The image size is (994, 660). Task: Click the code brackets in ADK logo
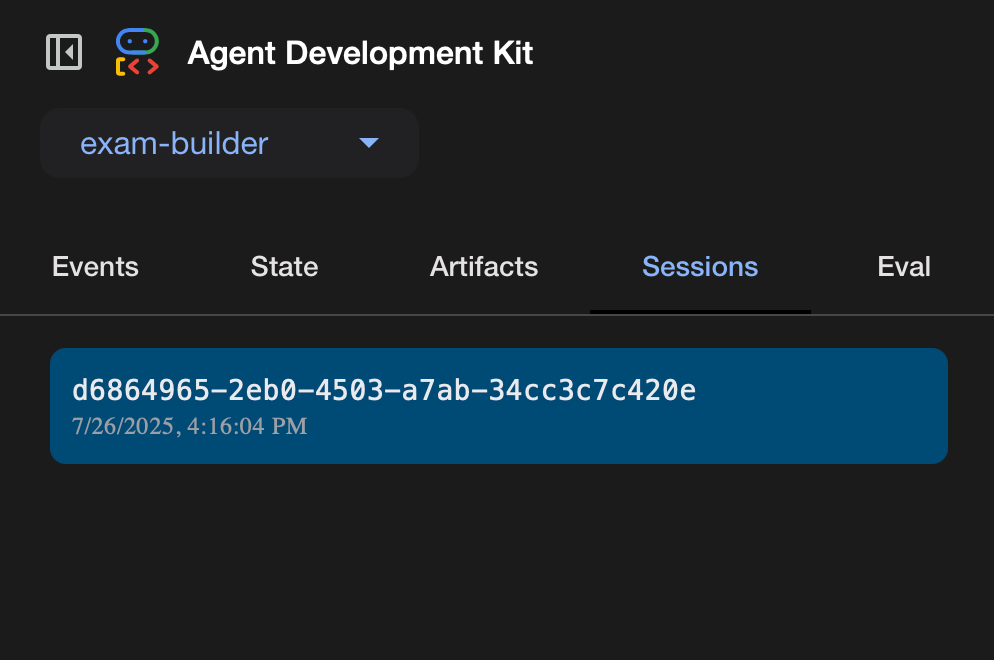pos(137,66)
